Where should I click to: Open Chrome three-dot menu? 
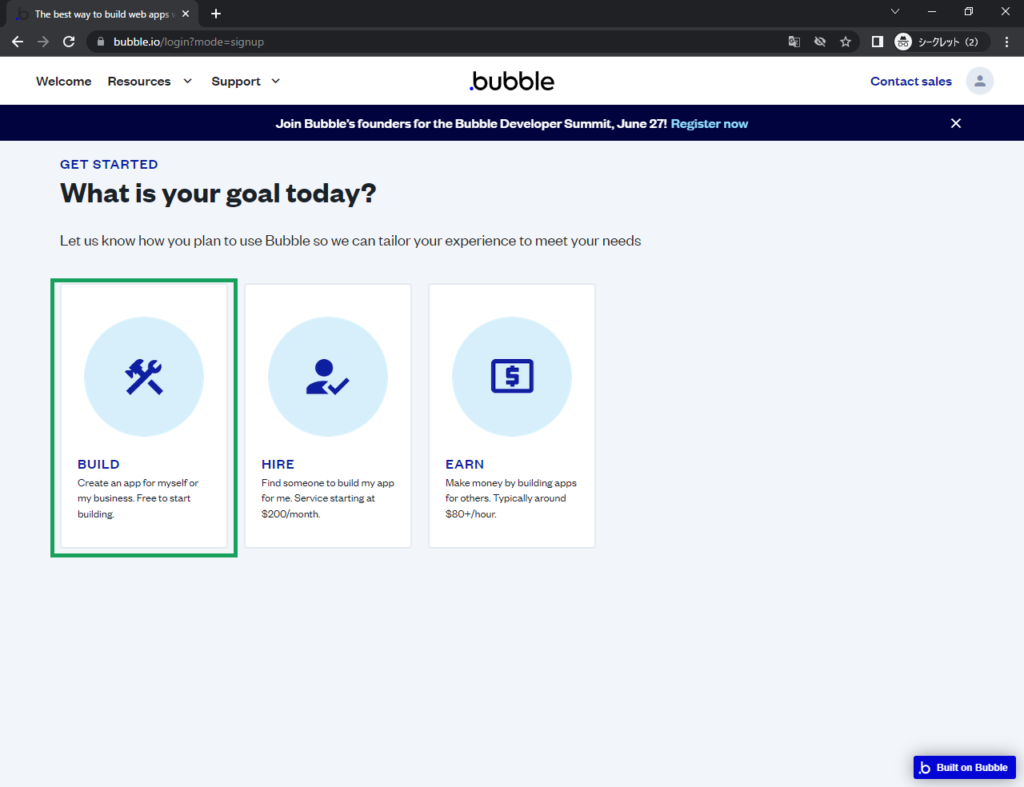point(1006,42)
